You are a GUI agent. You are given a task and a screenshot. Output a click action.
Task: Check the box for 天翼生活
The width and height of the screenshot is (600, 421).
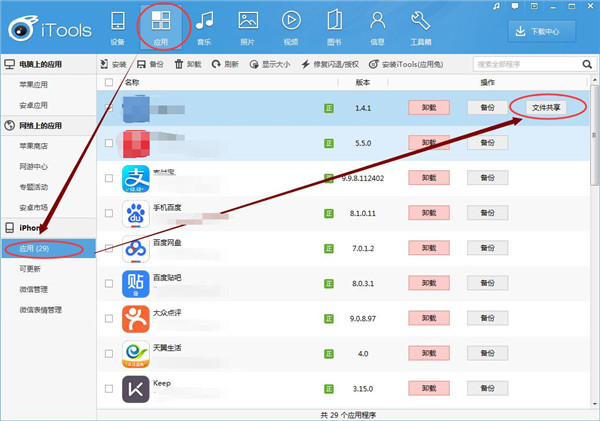coord(109,354)
